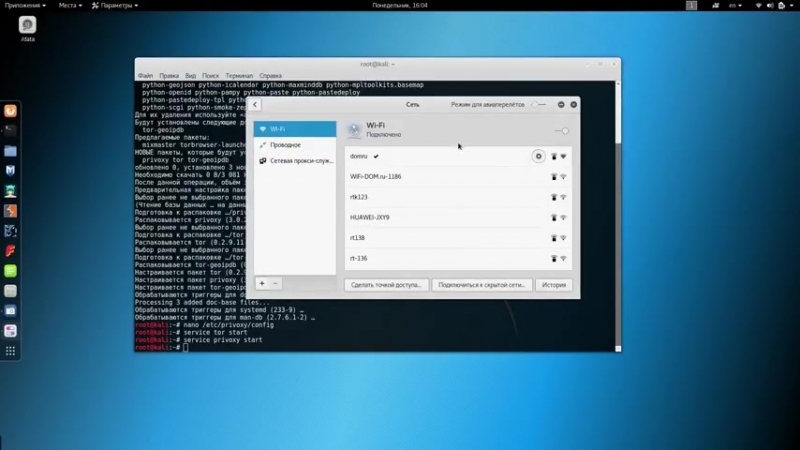
Task: Click the clock in the top panel
Action: pos(400,5)
